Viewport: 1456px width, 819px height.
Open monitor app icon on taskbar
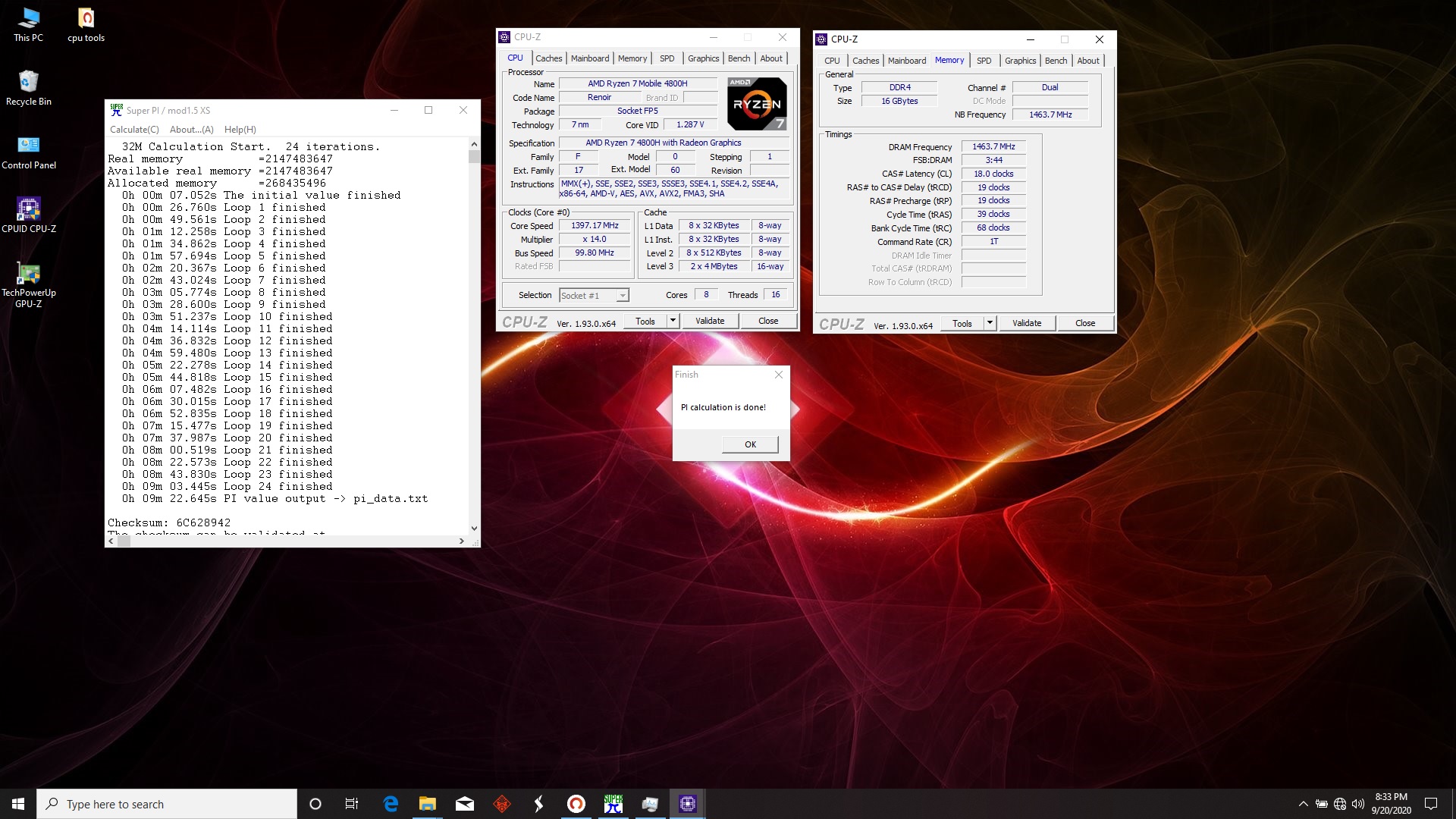click(651, 804)
